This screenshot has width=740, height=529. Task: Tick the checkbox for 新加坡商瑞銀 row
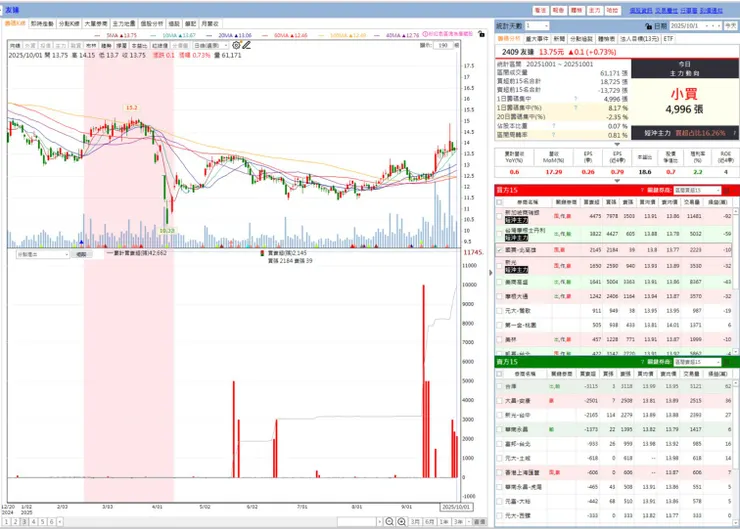(x=499, y=216)
